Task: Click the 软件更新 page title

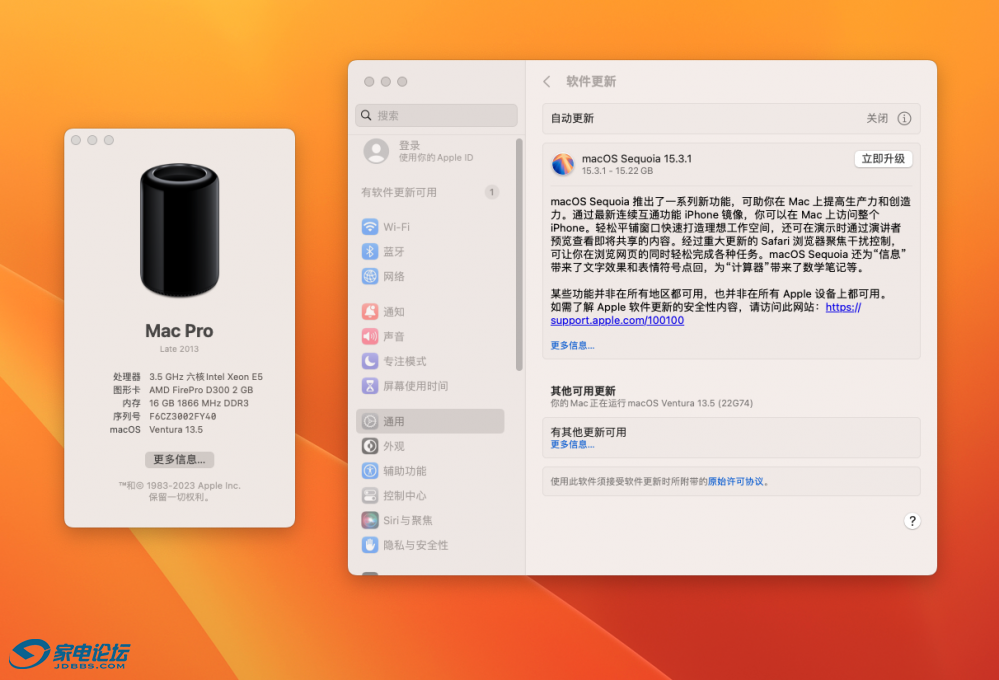Action: (x=591, y=82)
